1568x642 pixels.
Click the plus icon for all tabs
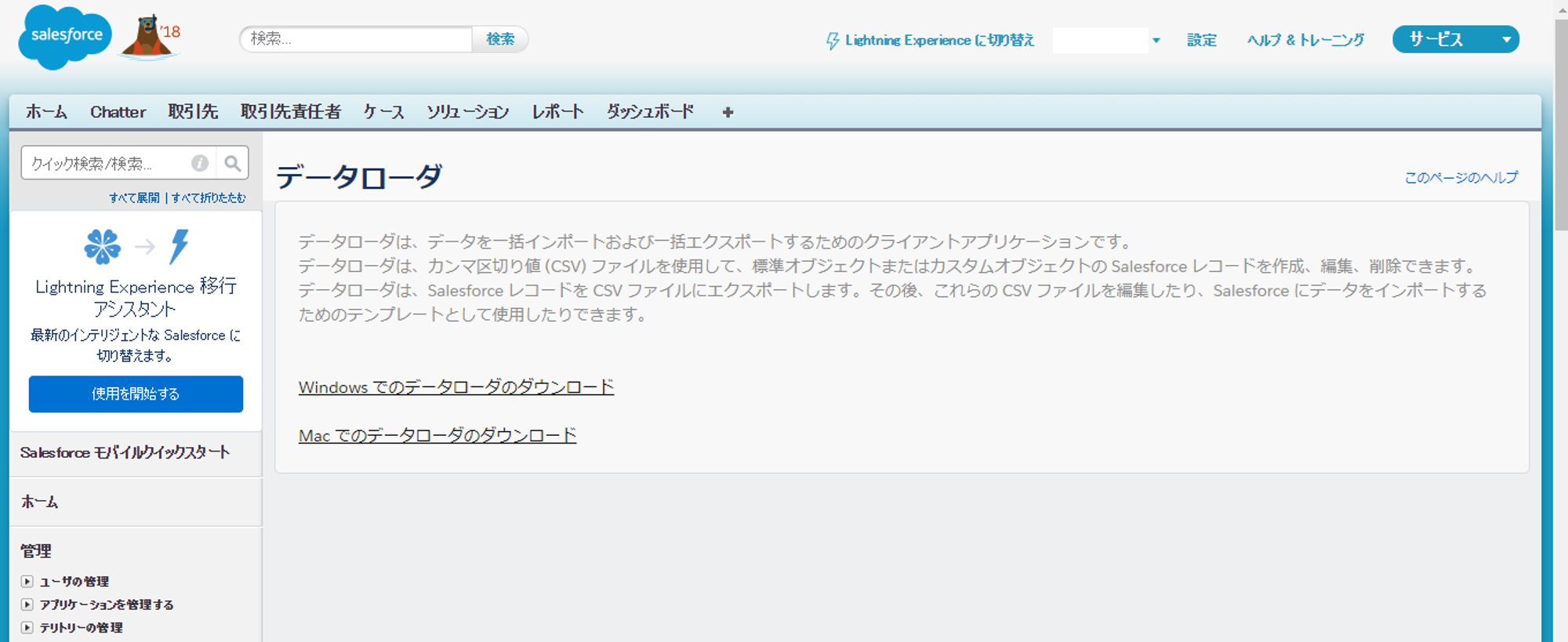[x=728, y=113]
